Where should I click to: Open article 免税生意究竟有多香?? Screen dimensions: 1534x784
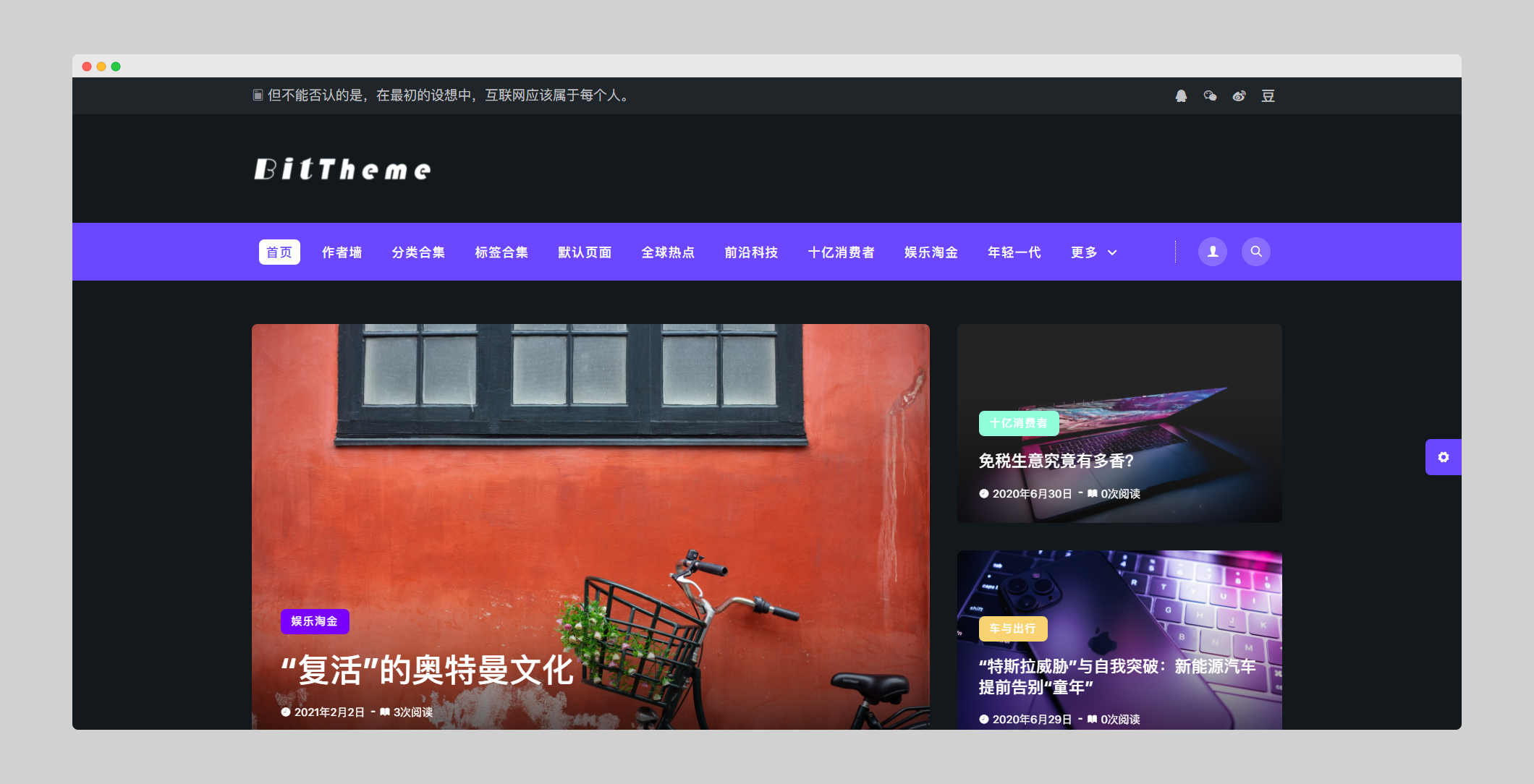(1056, 461)
